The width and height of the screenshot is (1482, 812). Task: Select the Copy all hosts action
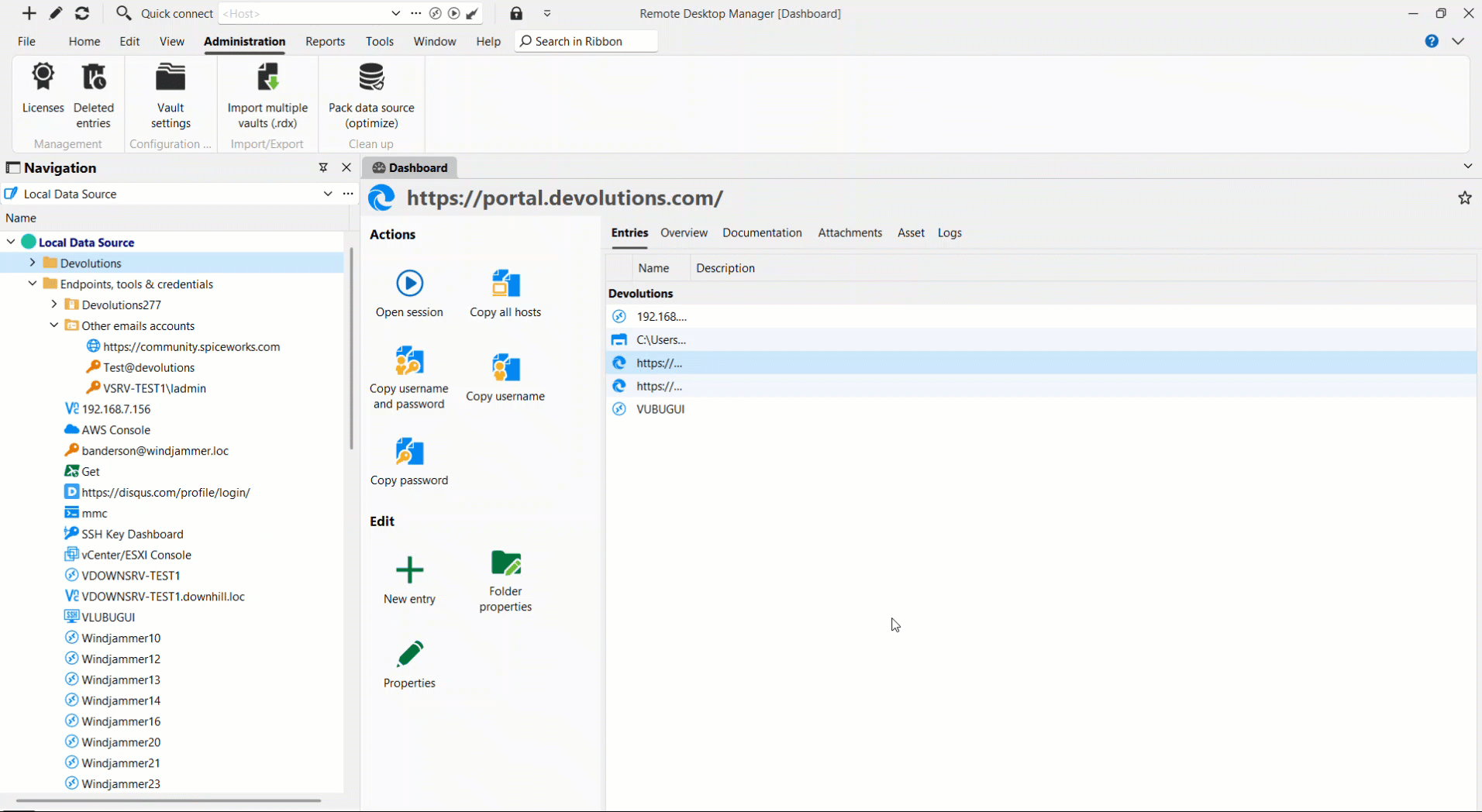click(505, 293)
